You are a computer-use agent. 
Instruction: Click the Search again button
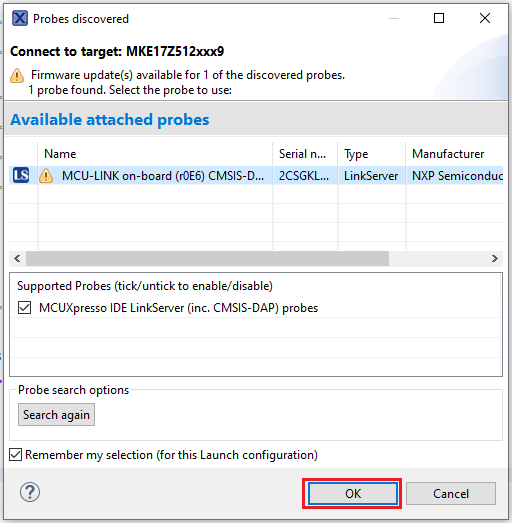(x=56, y=415)
